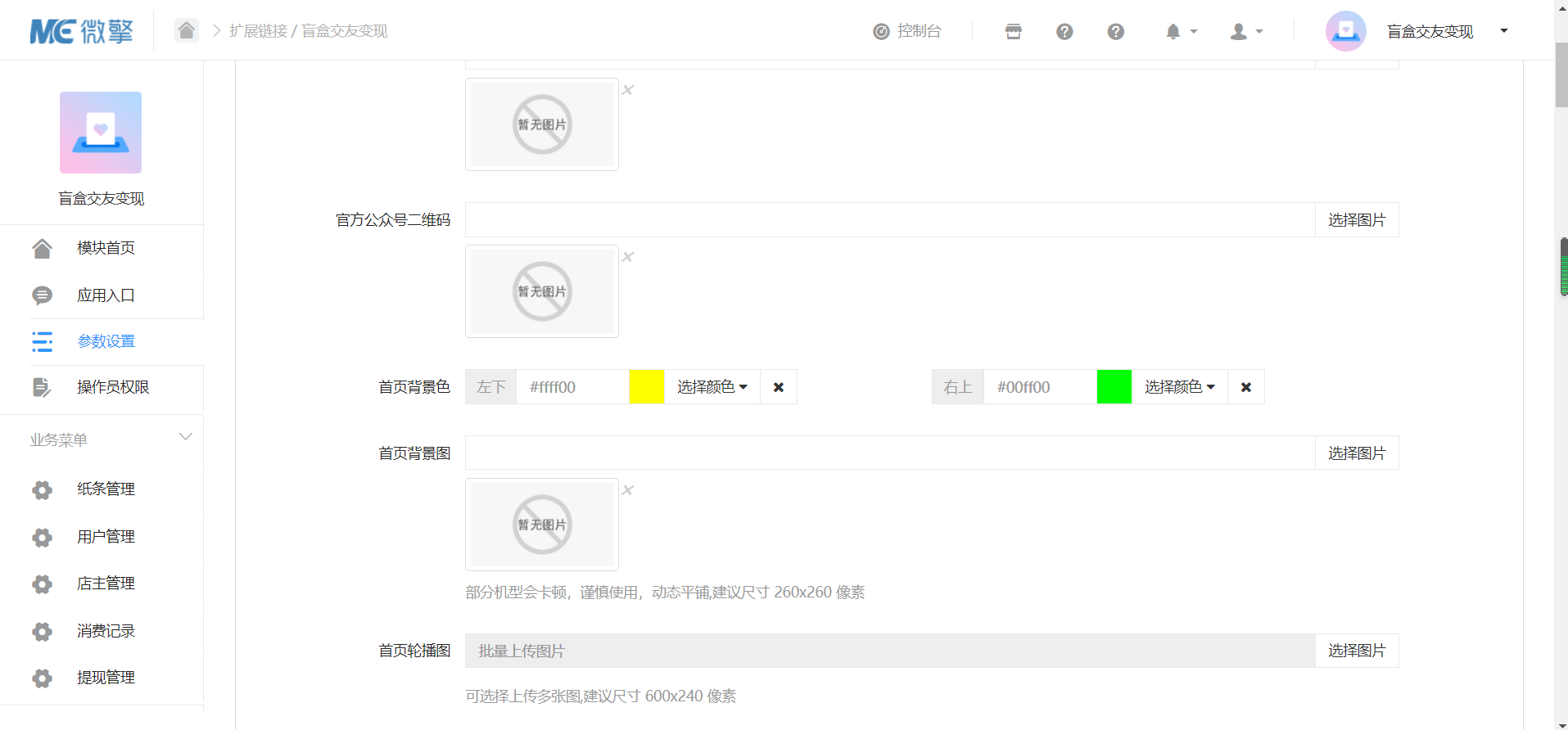Click the yellow color swatch
The height and width of the screenshot is (730, 1568).
(647, 387)
